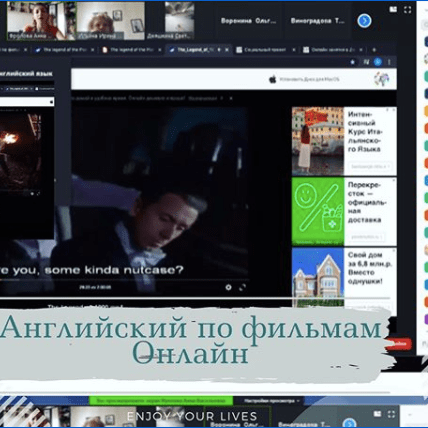Viewport: 428px width, 428px height.
Task: Click gallery view icon in bottom Zoom bar
Action: click(x=377, y=414)
